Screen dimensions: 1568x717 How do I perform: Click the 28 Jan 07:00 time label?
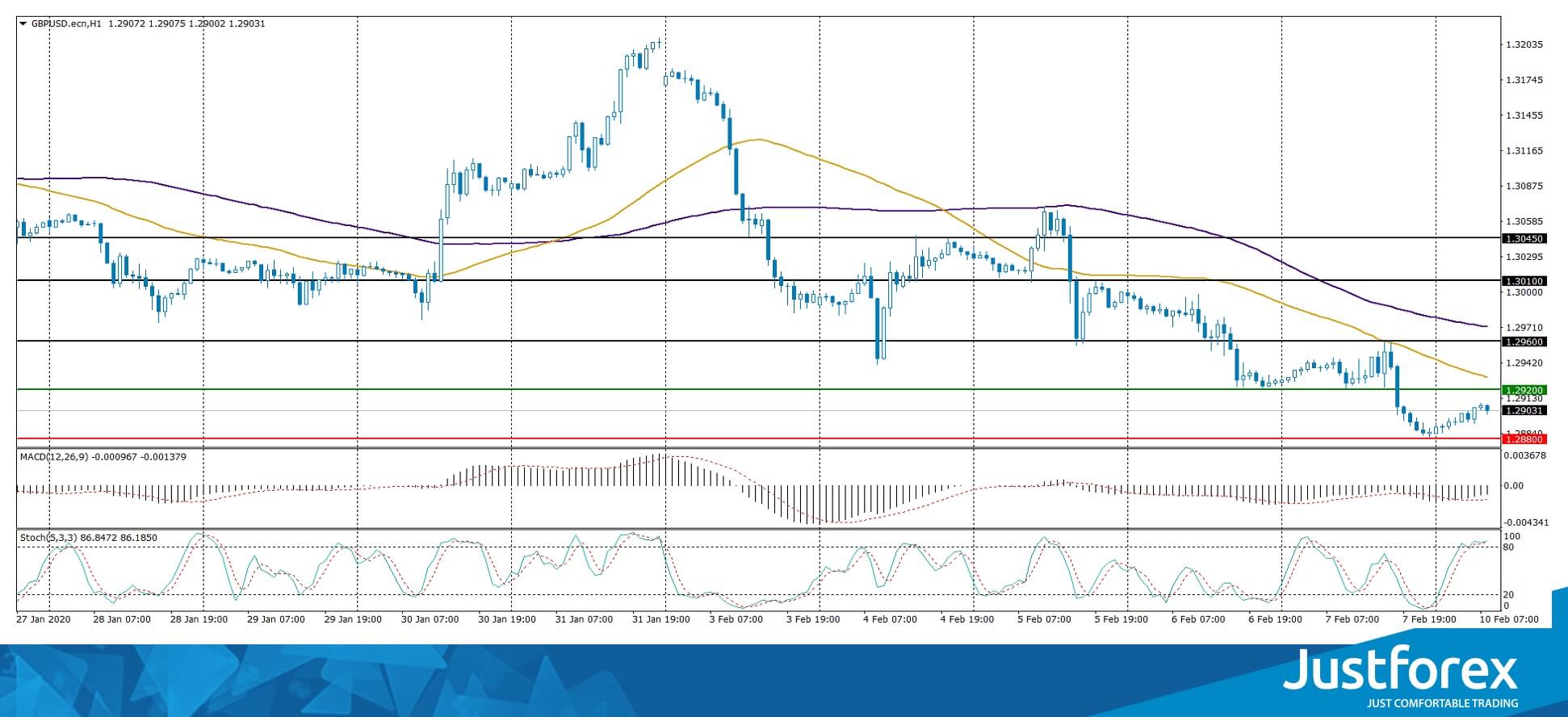point(122,619)
